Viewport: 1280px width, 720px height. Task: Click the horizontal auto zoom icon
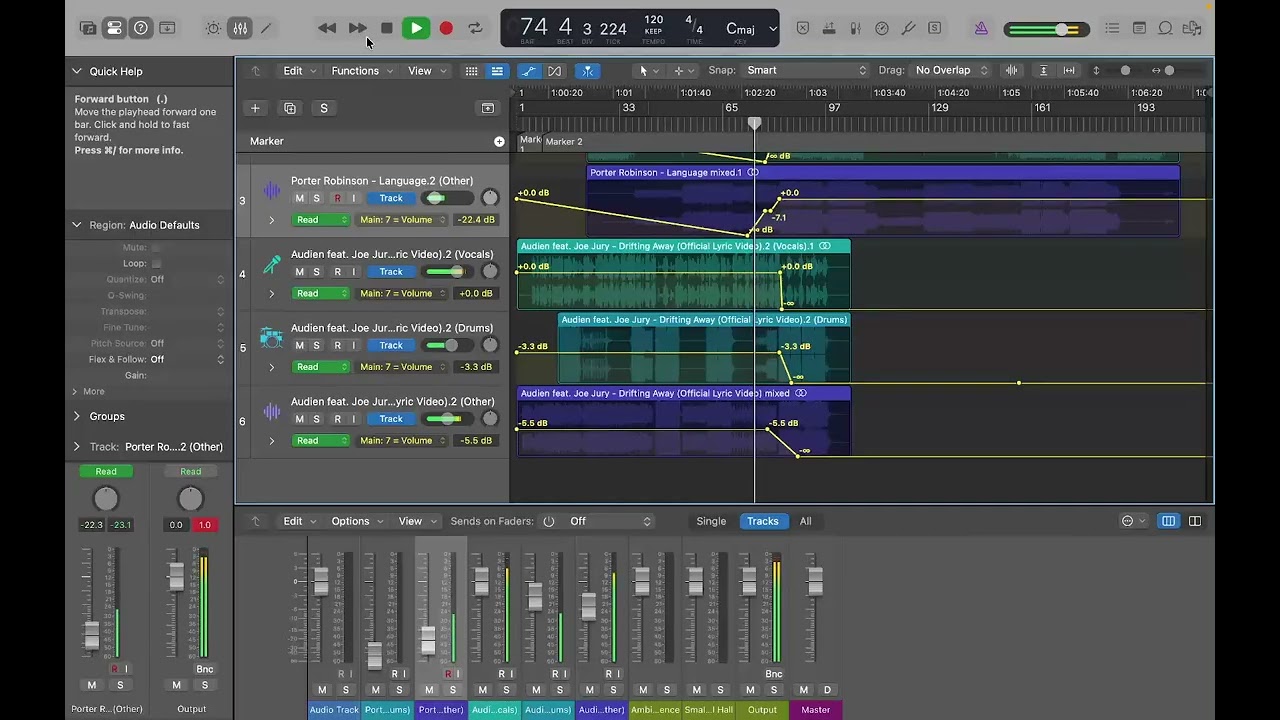(x=1069, y=70)
